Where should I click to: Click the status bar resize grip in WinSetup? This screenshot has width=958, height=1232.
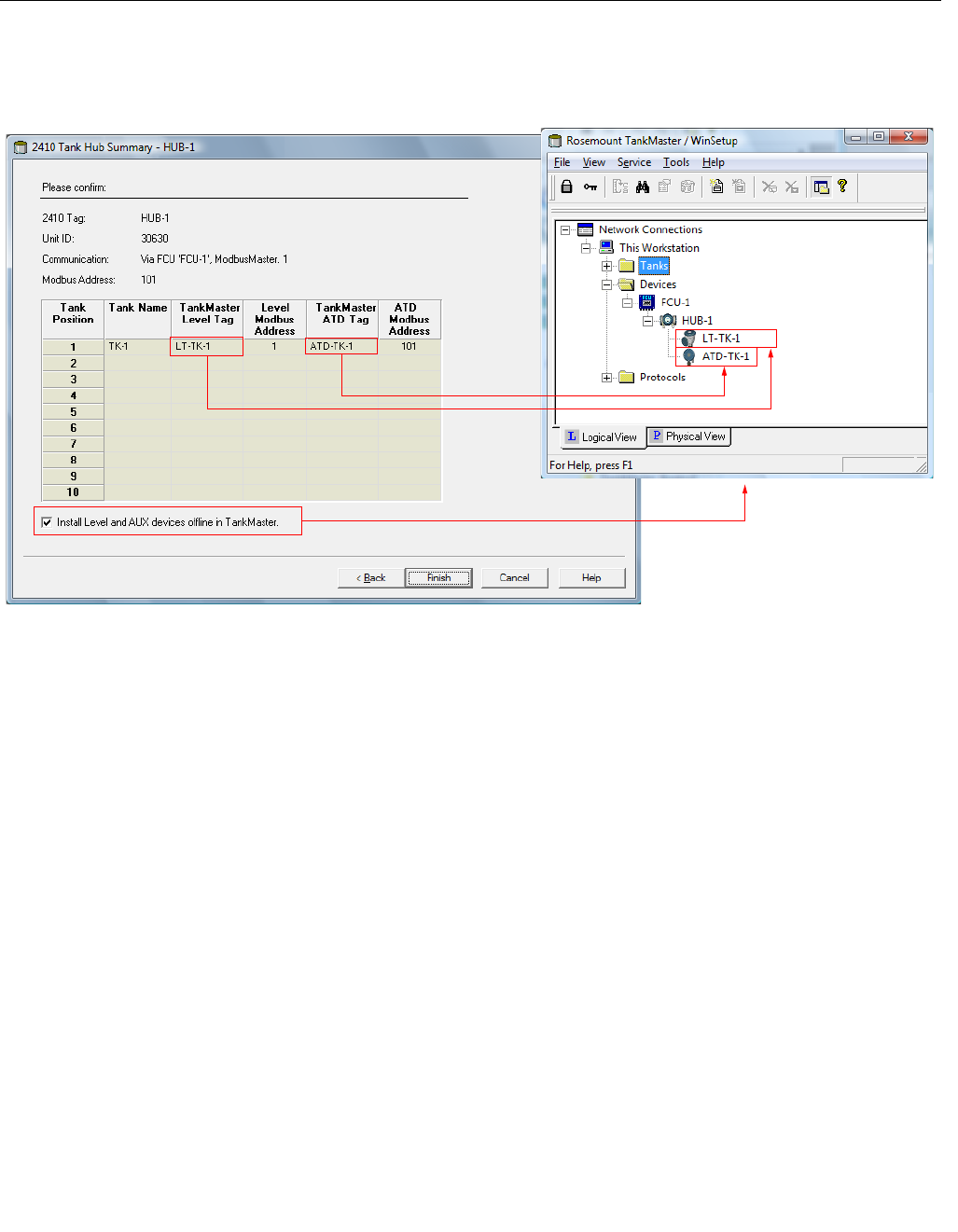[921, 466]
